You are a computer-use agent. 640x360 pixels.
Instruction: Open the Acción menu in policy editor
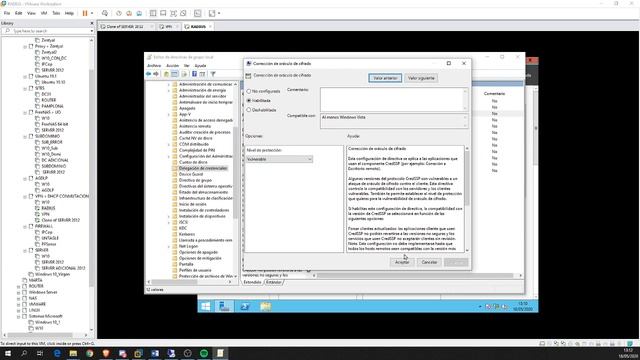click(172, 66)
